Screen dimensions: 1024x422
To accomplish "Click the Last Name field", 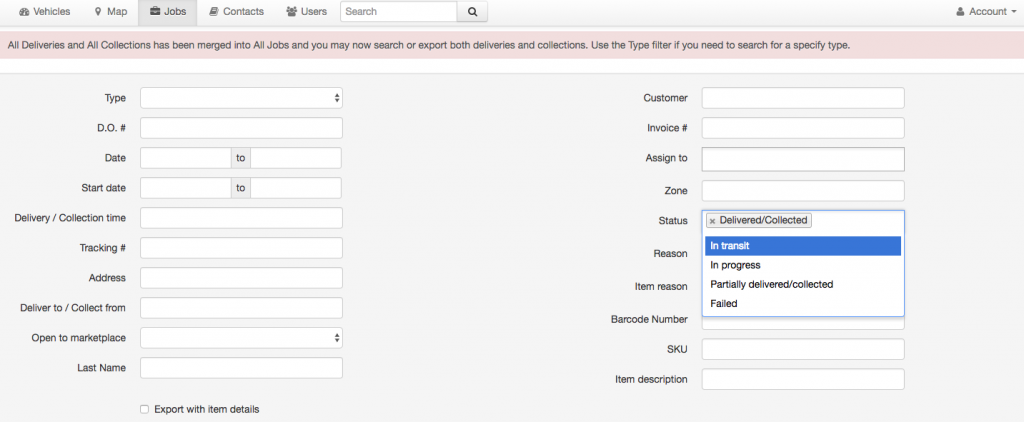I will pyautogui.click(x=241, y=368).
